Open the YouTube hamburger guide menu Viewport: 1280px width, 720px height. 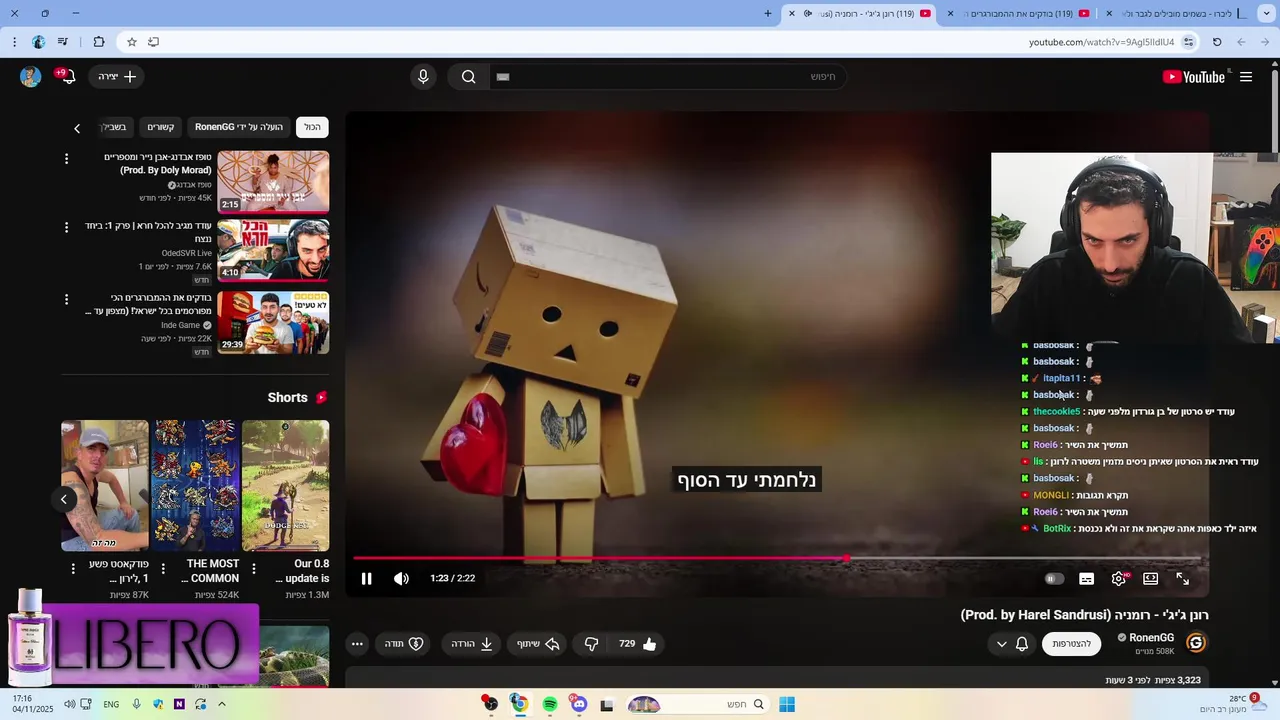[1246, 77]
